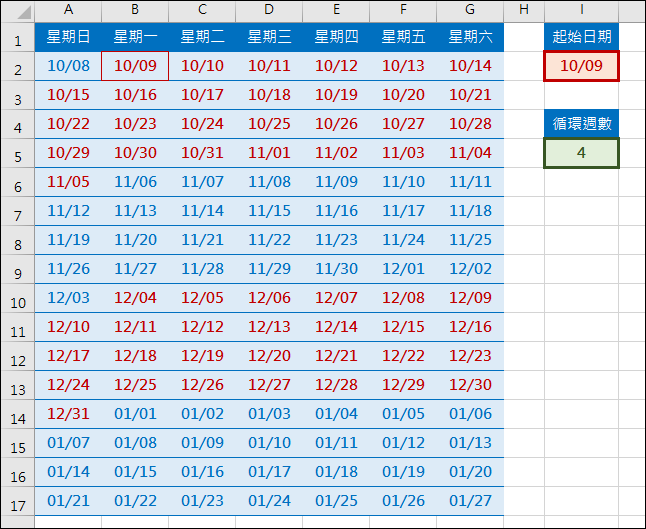Click the 星期五 header cell

pos(403,37)
